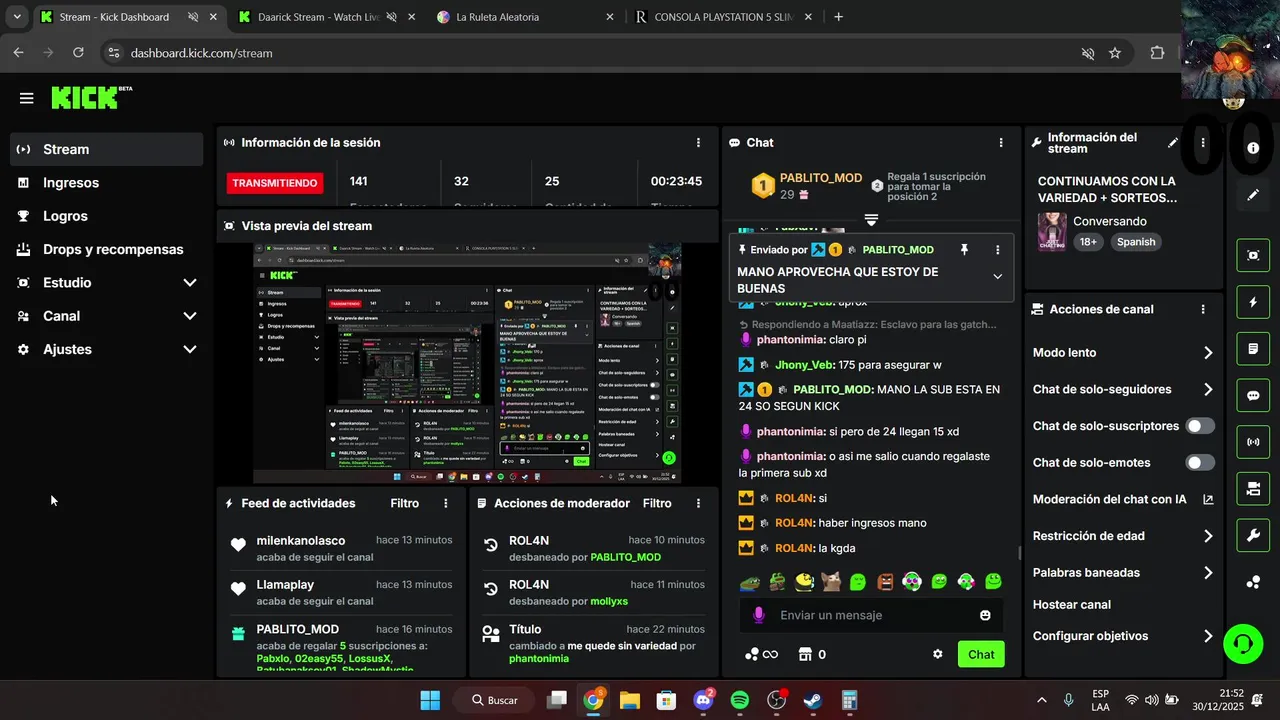Viewport: 1280px width, 720px height.
Task: Toggle chat bubble widget in right toolbar
Action: (1253, 395)
